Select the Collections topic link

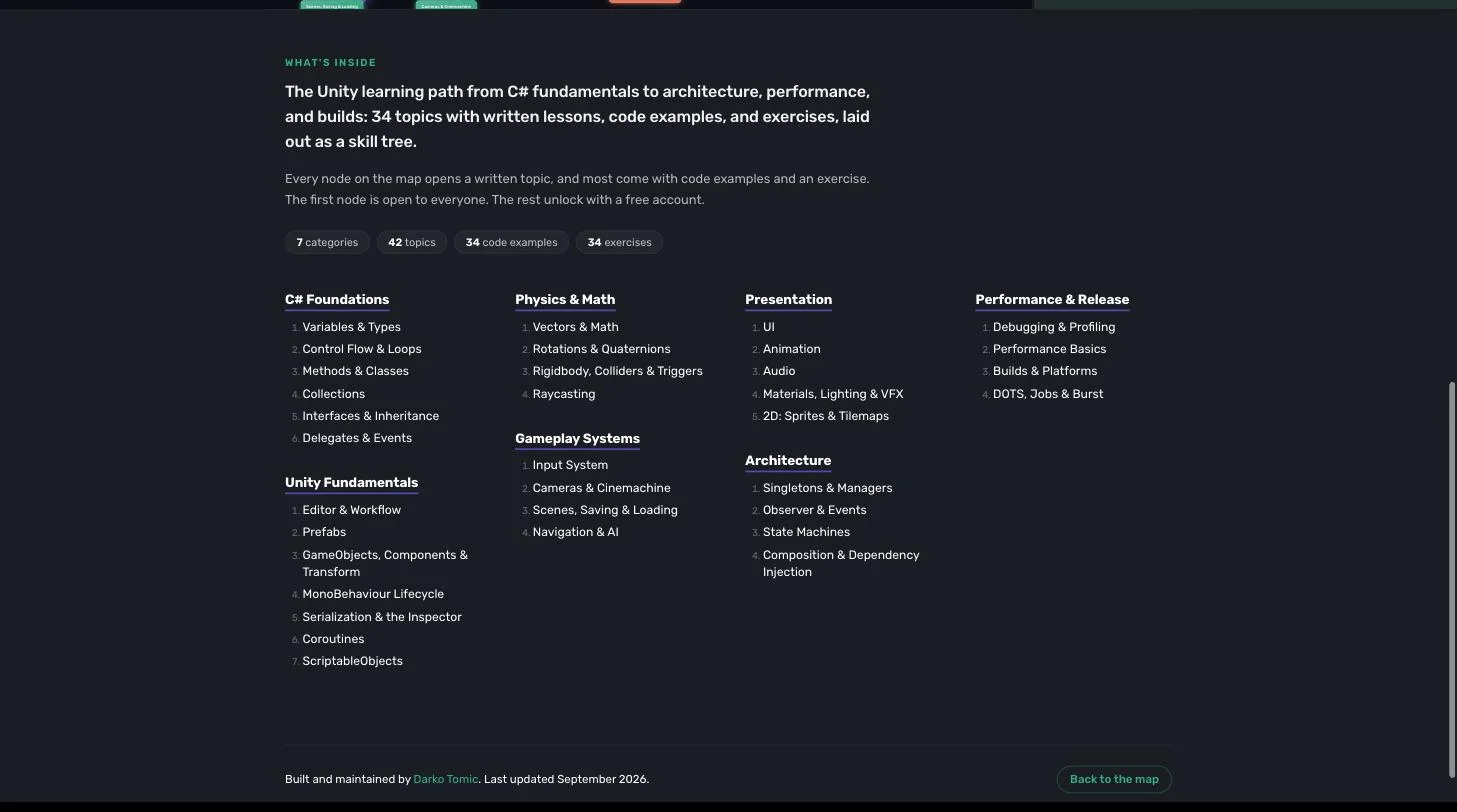[333, 394]
